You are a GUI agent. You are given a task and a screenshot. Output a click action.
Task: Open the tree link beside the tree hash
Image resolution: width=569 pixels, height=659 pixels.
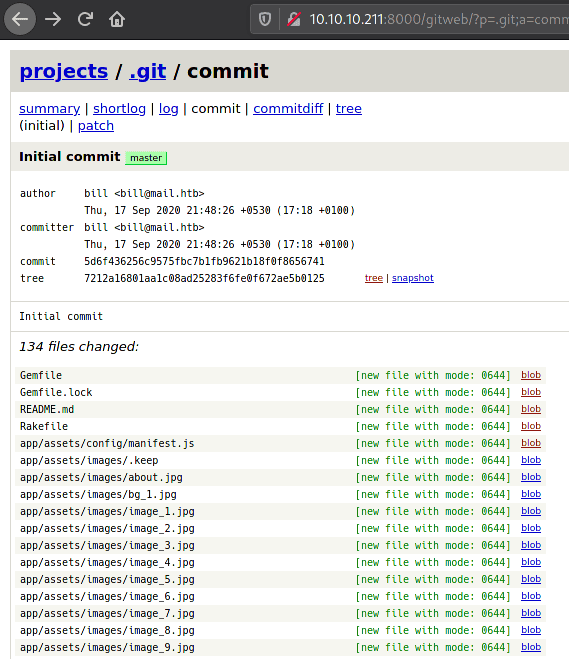pos(374,278)
